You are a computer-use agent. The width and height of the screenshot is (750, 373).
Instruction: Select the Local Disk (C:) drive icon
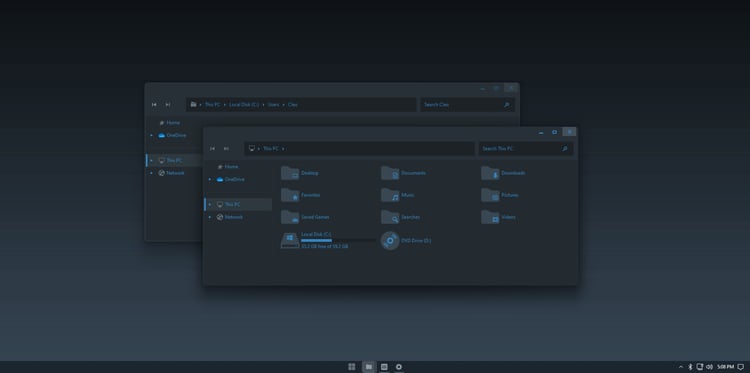tap(290, 241)
